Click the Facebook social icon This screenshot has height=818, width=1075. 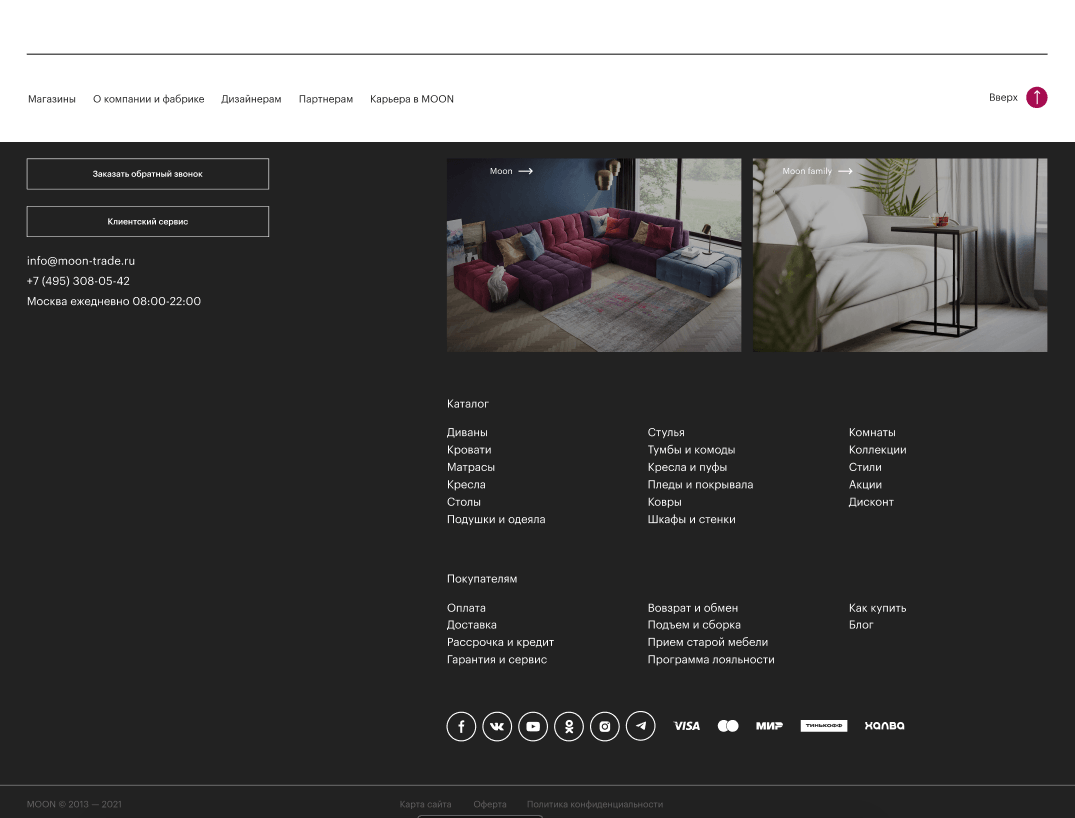click(461, 727)
